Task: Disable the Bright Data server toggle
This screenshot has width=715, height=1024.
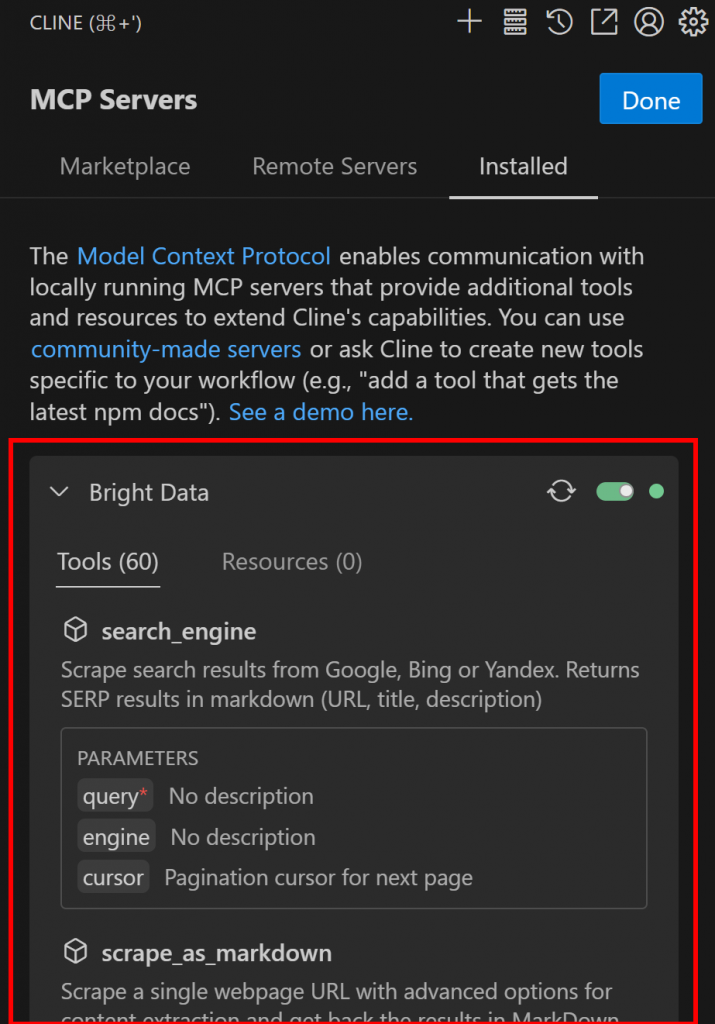Action: 615,491
